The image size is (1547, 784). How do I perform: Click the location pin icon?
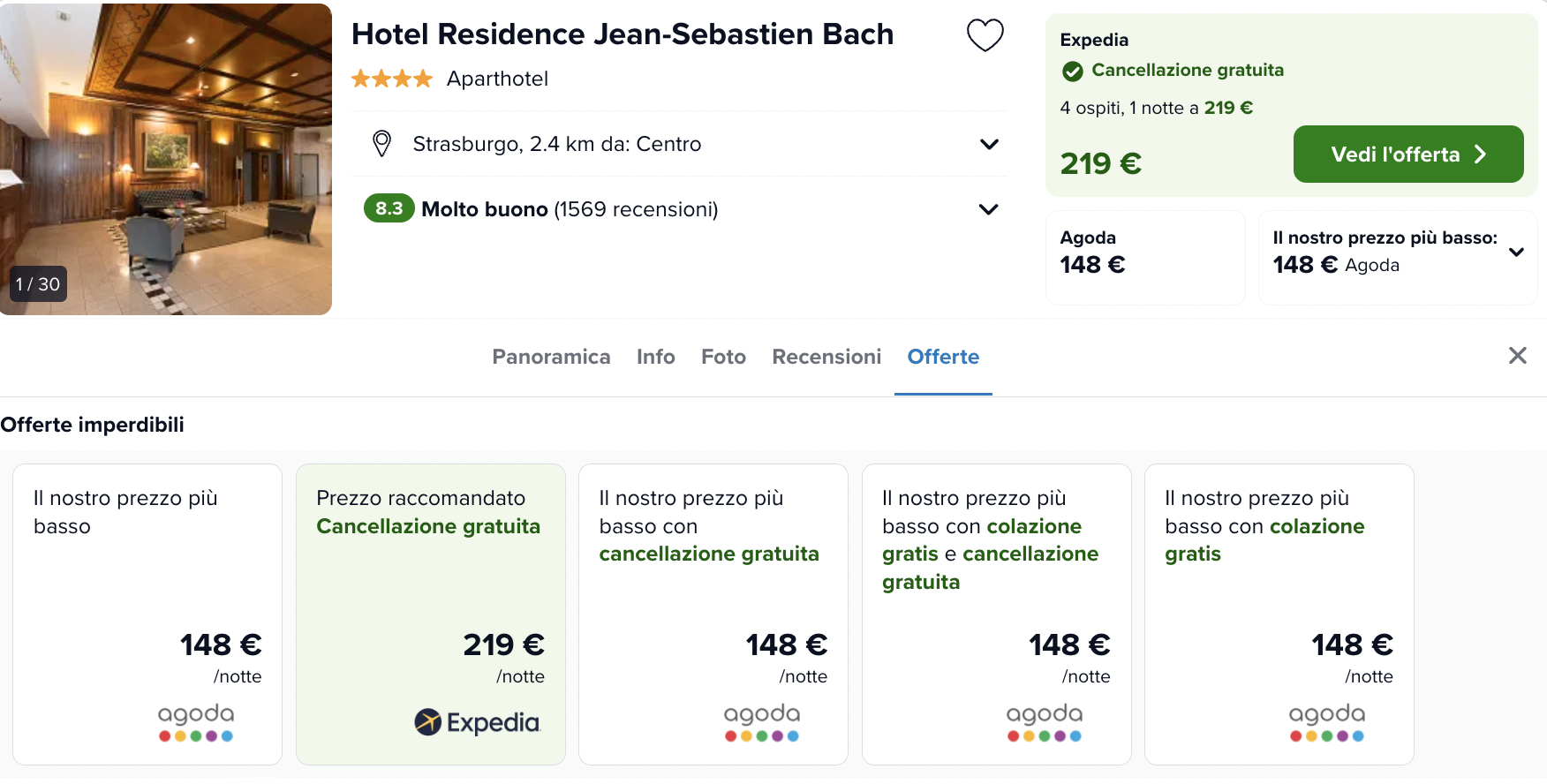click(x=381, y=144)
